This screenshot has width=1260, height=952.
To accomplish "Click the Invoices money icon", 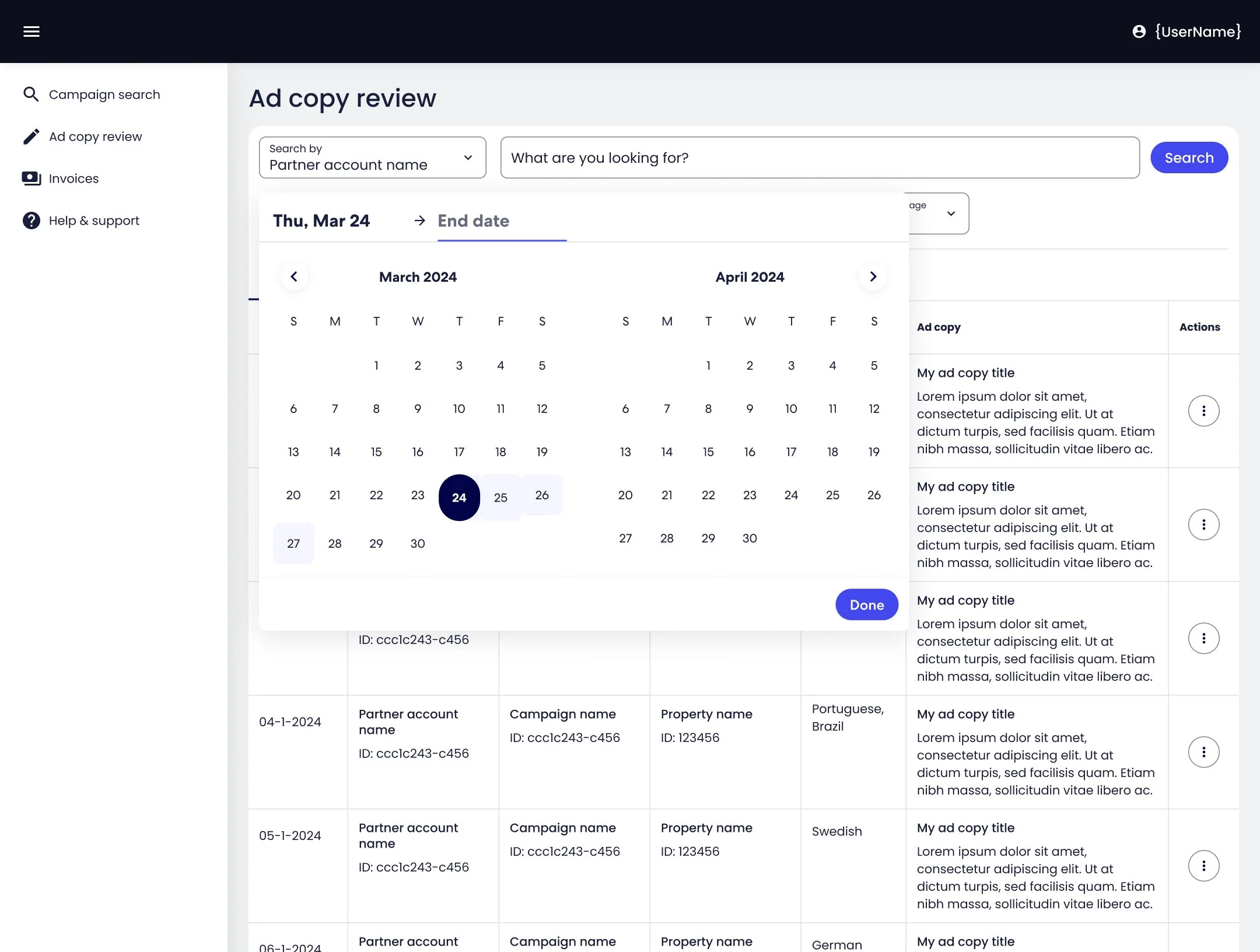I will (31, 178).
